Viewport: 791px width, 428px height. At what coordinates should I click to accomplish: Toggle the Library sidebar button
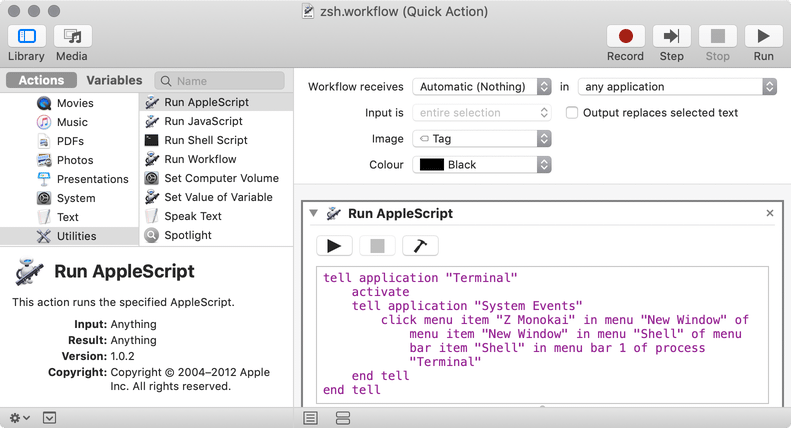[27, 36]
